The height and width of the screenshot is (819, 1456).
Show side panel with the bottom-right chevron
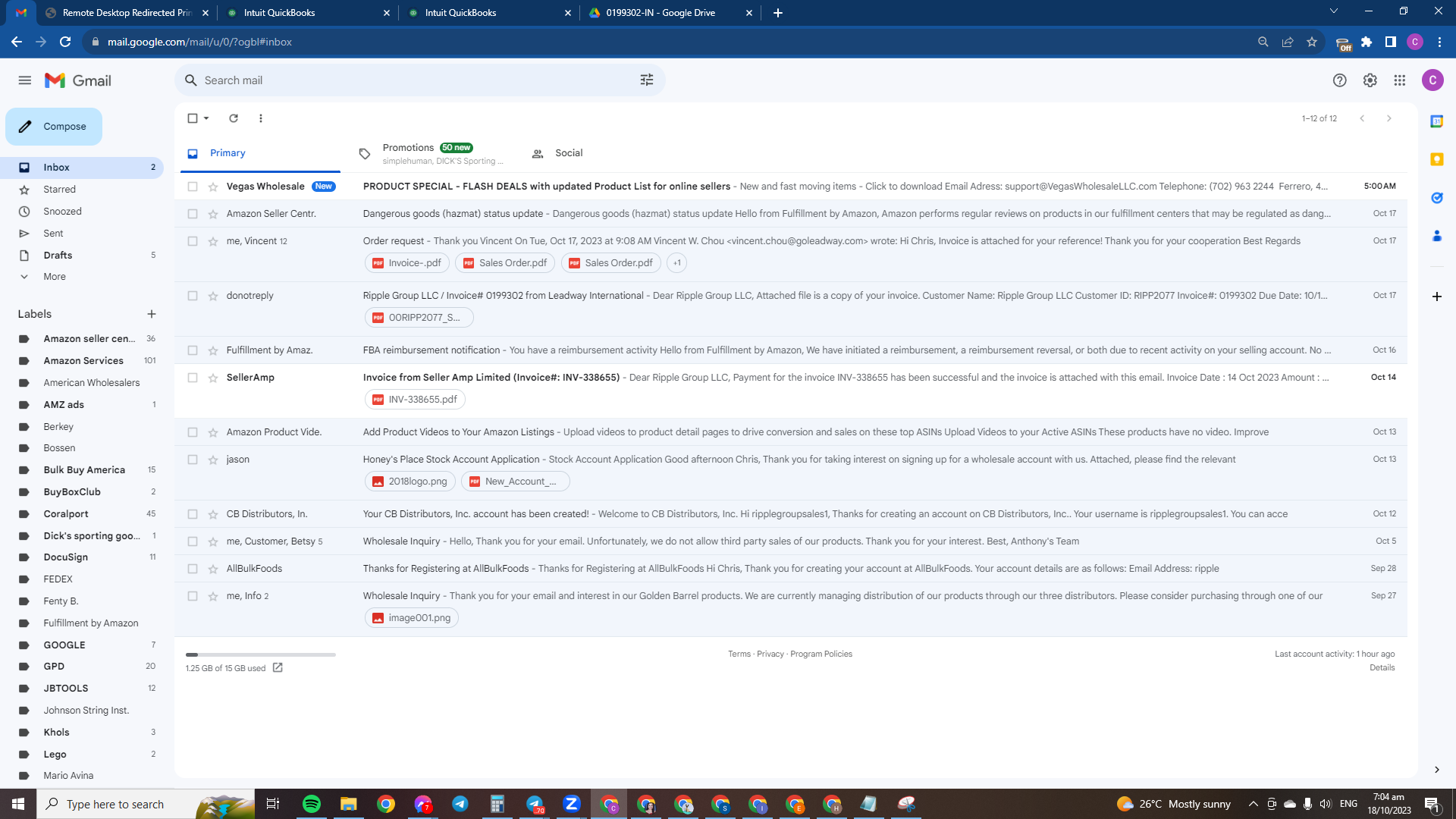[1436, 770]
